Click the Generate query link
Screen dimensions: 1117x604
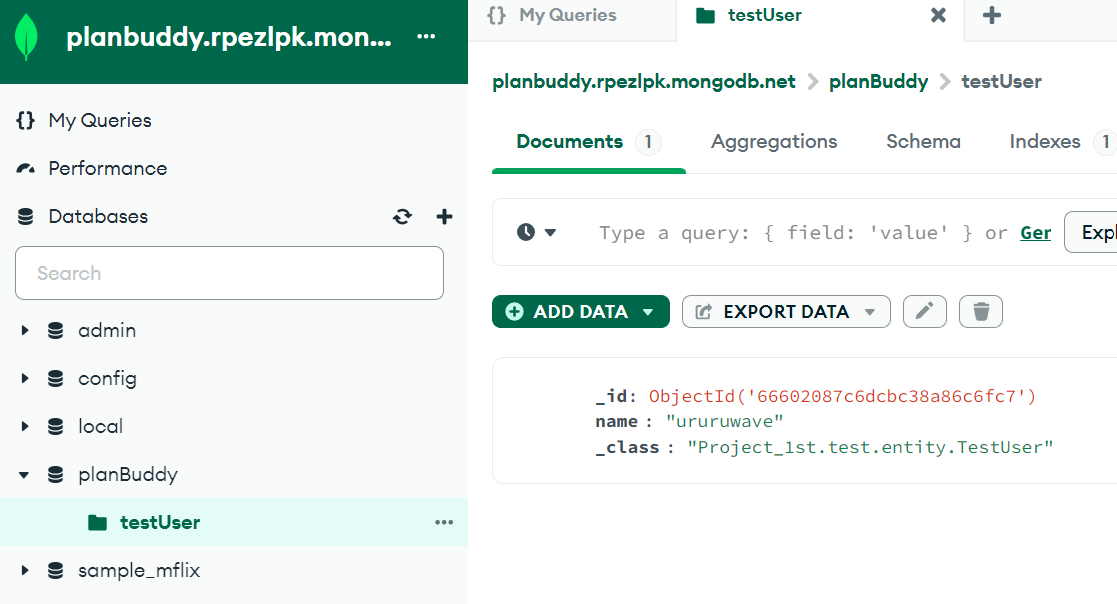coord(1036,233)
